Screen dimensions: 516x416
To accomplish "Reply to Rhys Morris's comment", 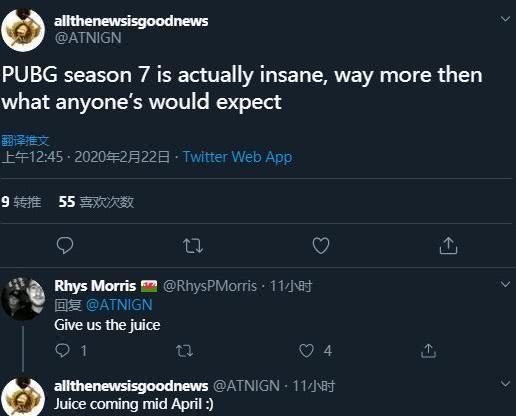I will tap(62, 351).
